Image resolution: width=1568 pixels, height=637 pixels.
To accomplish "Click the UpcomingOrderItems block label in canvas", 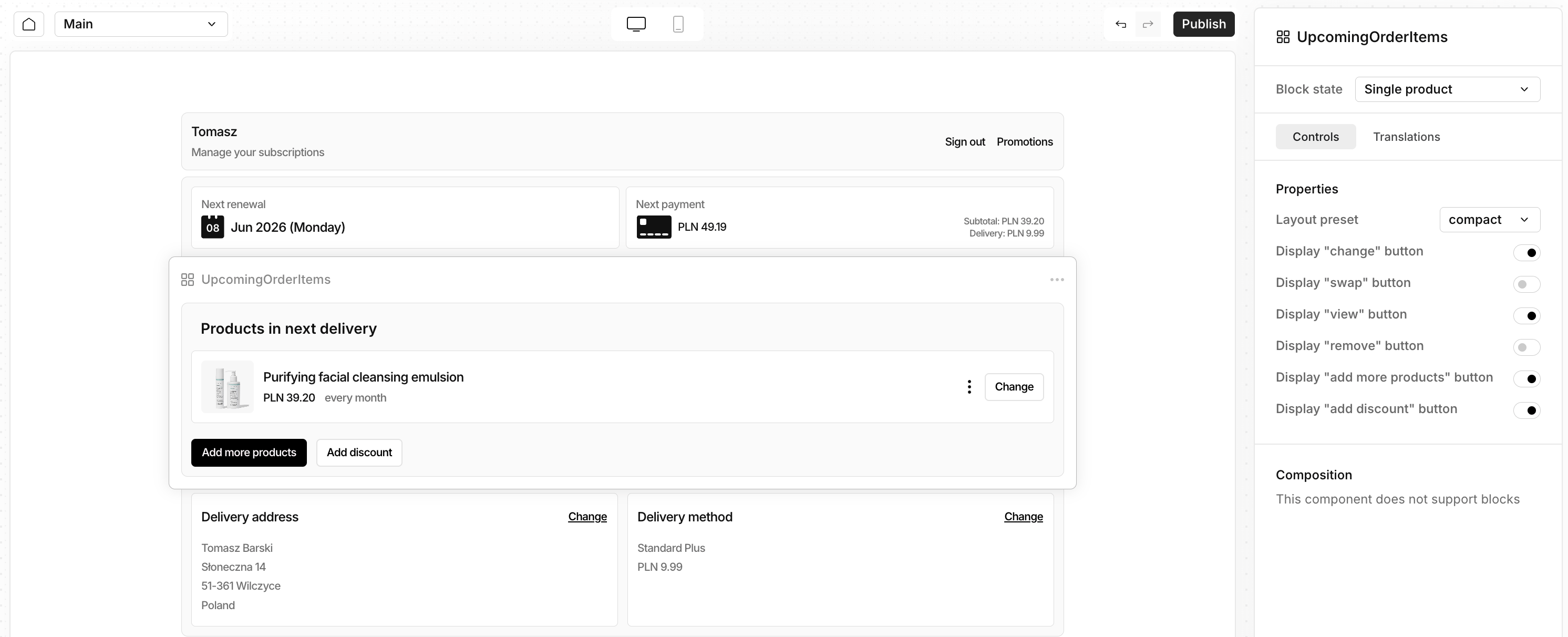I will pos(265,280).
